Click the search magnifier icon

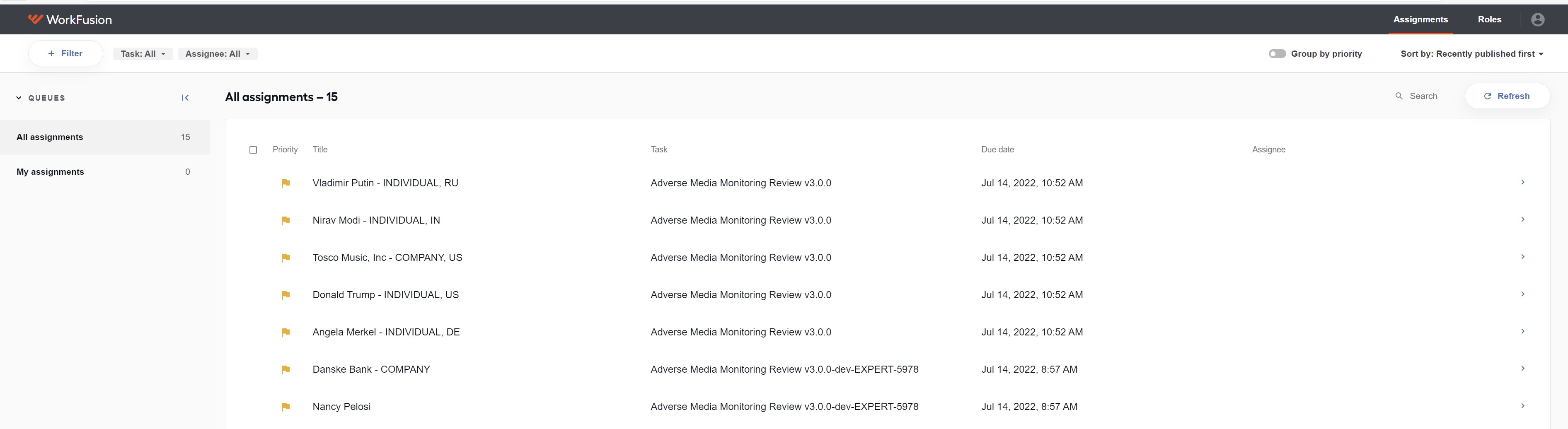click(1399, 96)
